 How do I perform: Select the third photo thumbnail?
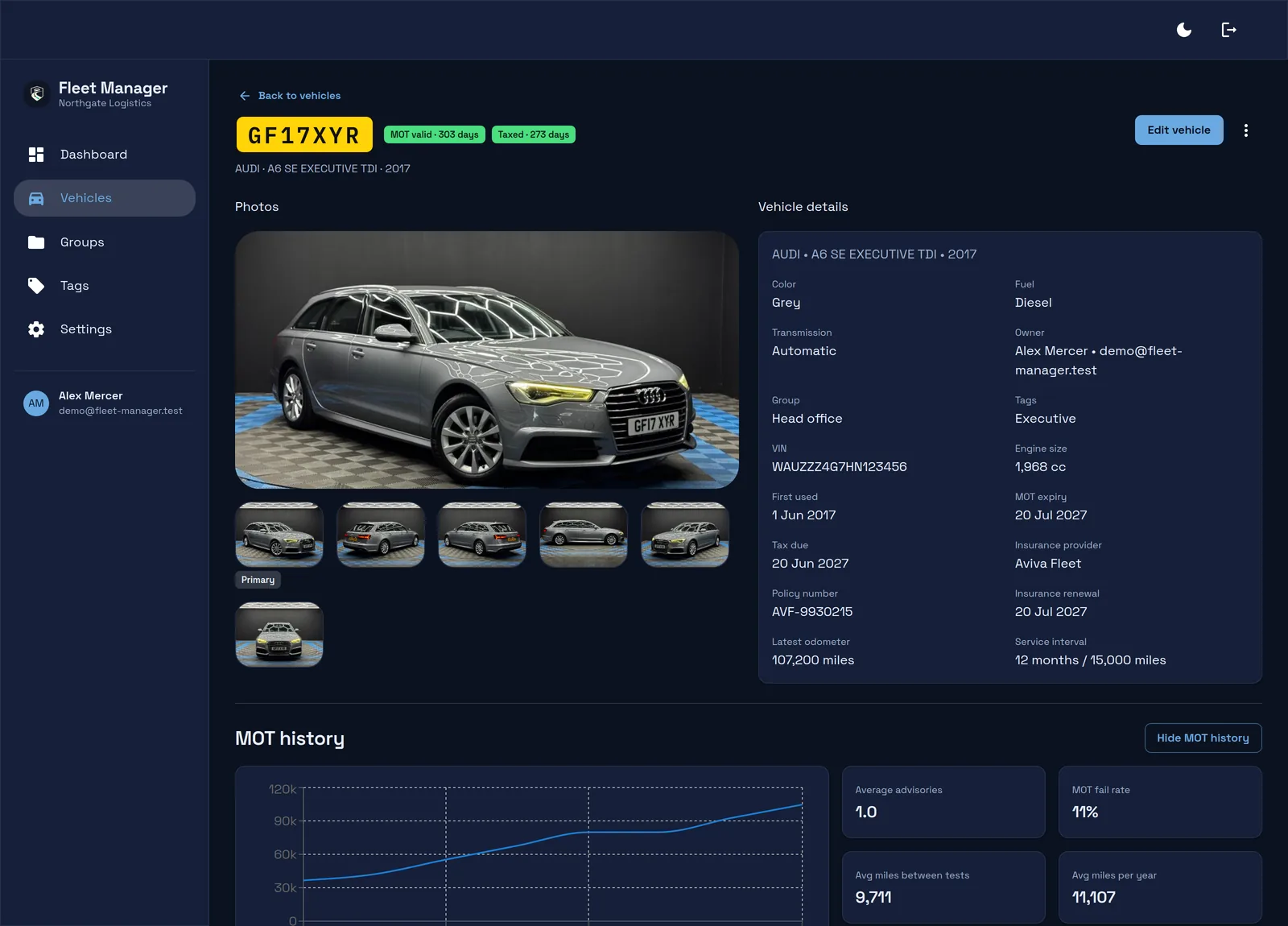(x=482, y=535)
